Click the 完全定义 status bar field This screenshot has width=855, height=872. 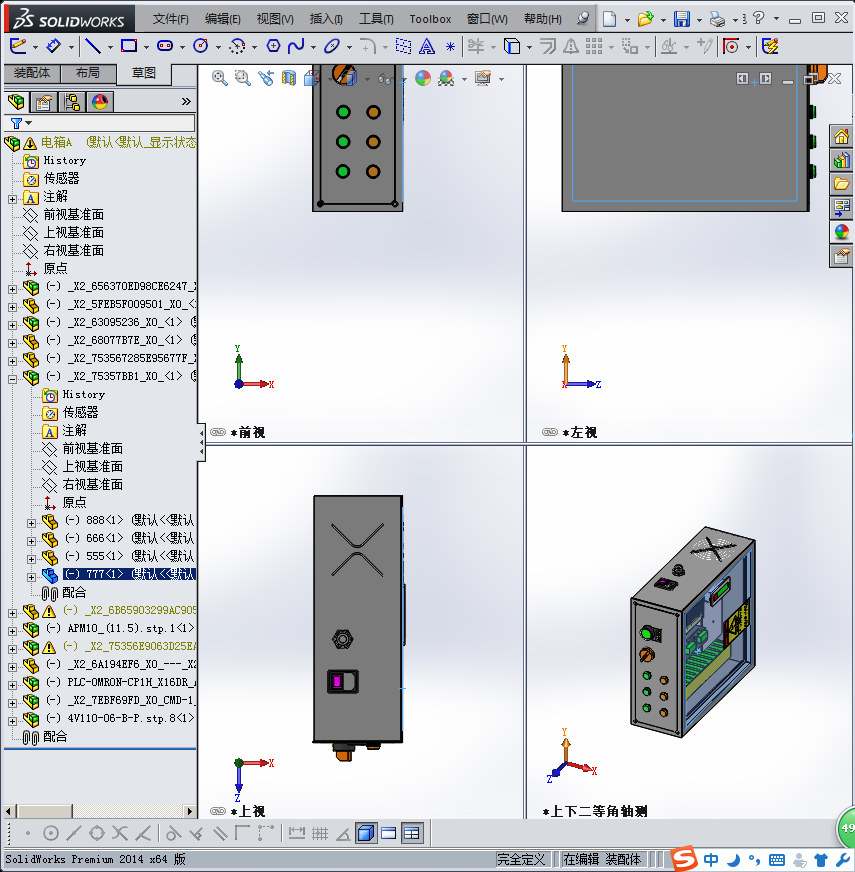point(521,859)
